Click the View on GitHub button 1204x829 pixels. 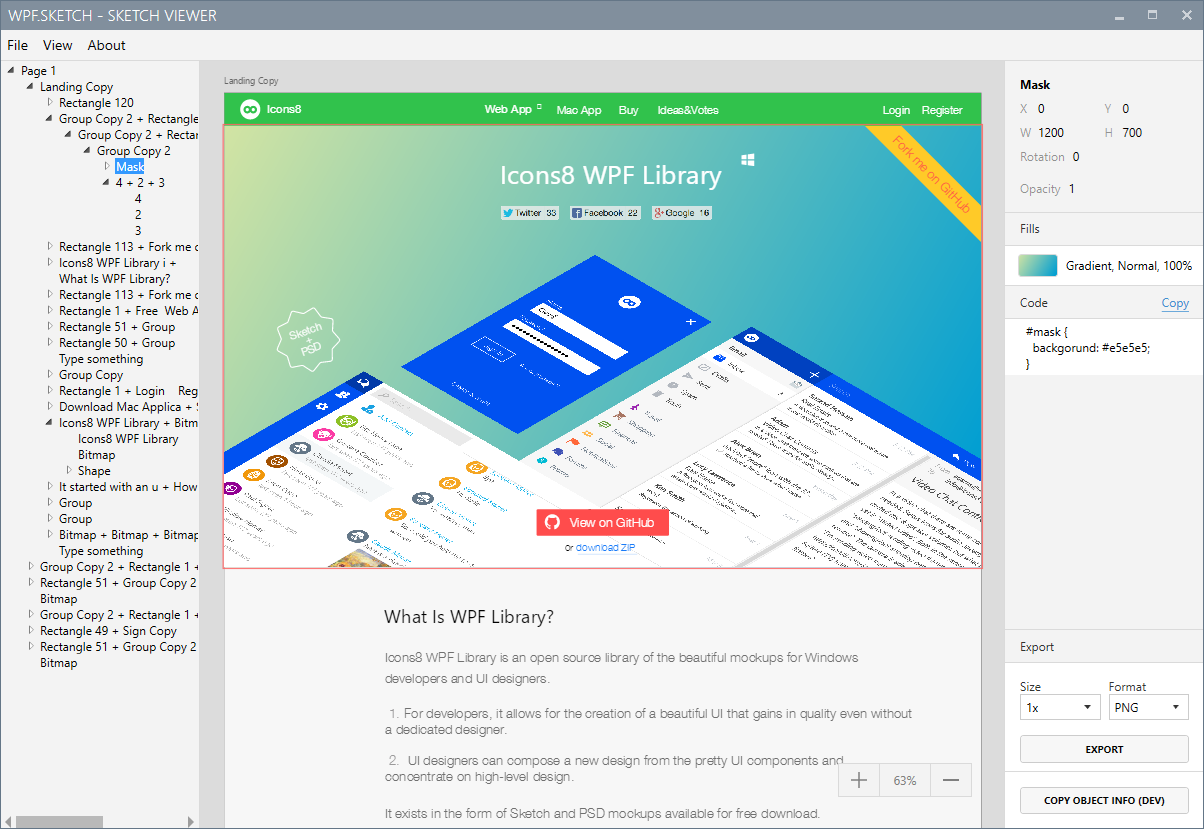tap(602, 522)
